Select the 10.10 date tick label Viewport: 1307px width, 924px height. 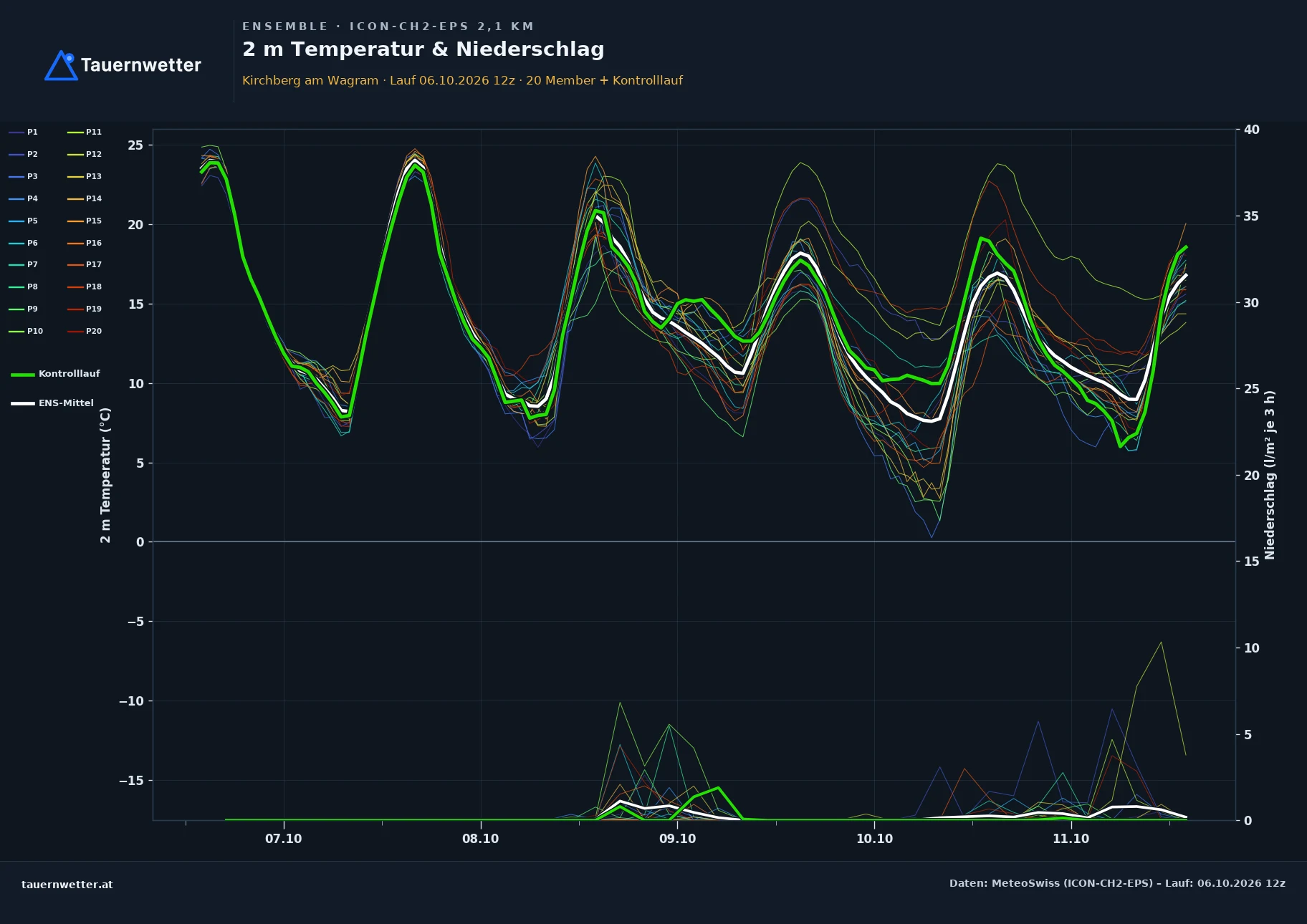(874, 839)
